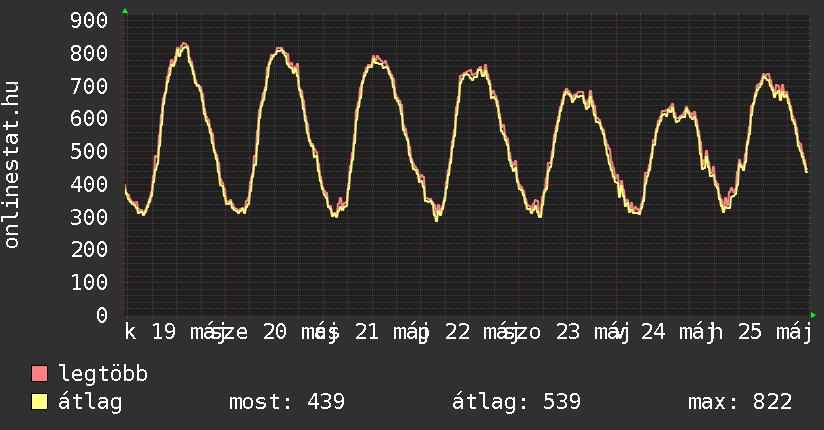The image size is (824, 430).
Task: Click the '22 máj' x-axis date label
Action: pos(482,332)
